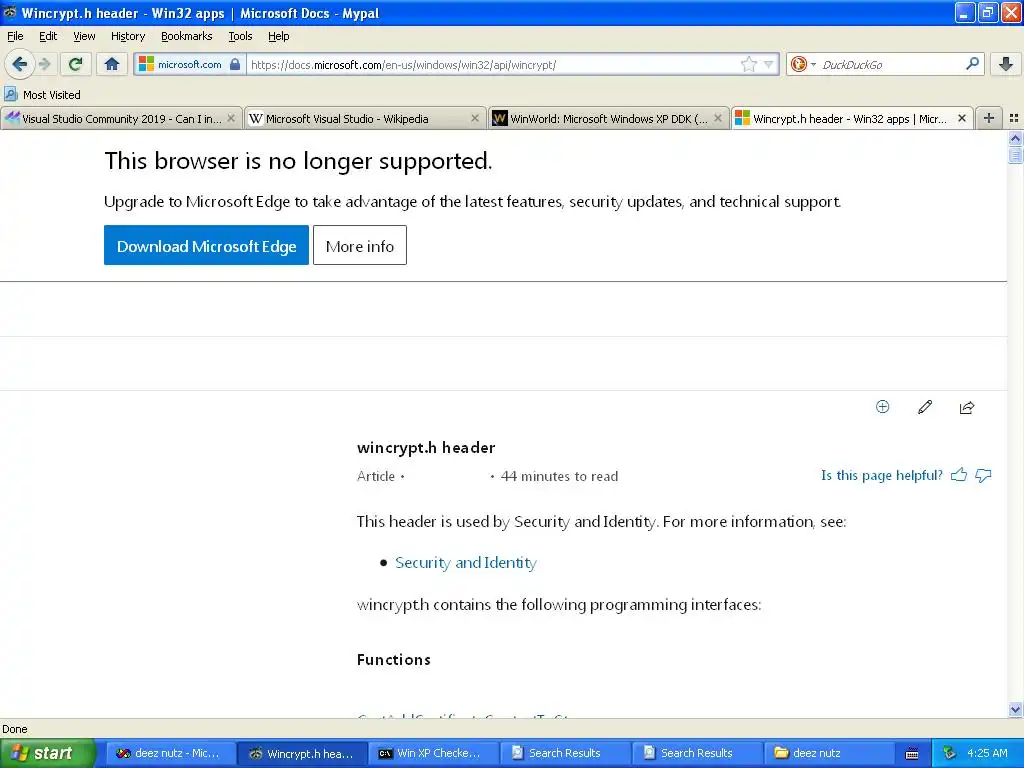Click the search magnifier icon
The height and width of the screenshot is (768, 1024).
coord(972,64)
